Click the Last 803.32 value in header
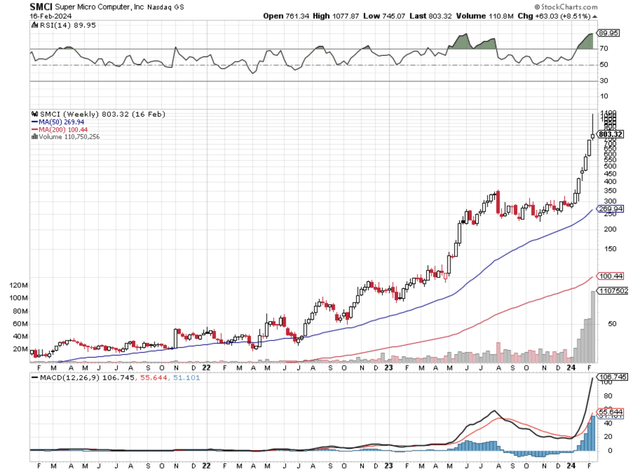The width and height of the screenshot is (640, 475). (431, 16)
